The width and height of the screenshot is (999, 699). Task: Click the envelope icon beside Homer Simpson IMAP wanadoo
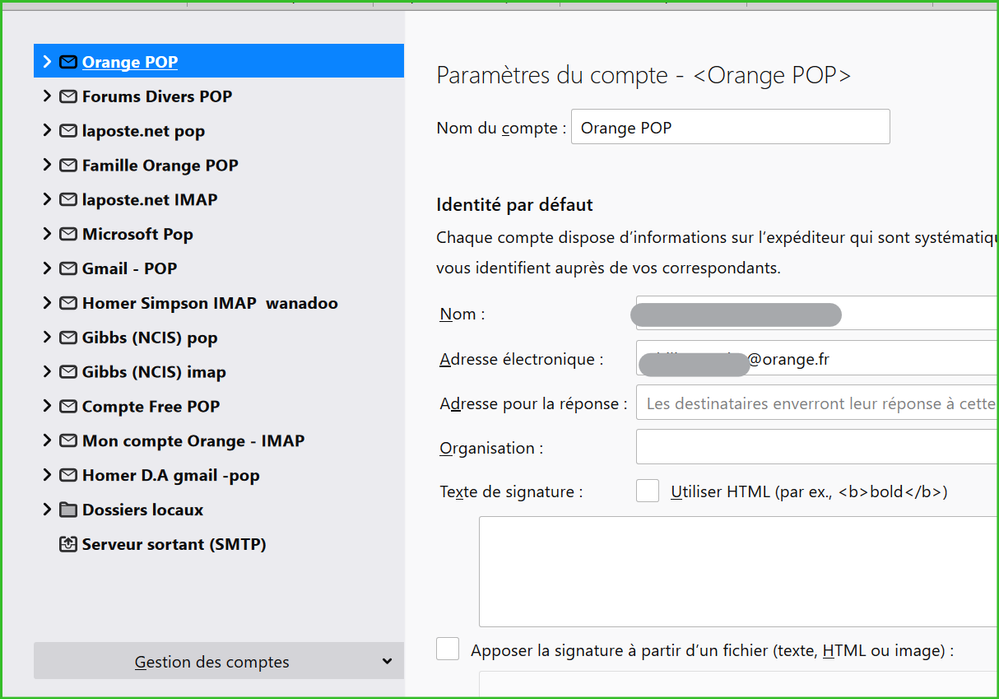pyautogui.click(x=68, y=303)
